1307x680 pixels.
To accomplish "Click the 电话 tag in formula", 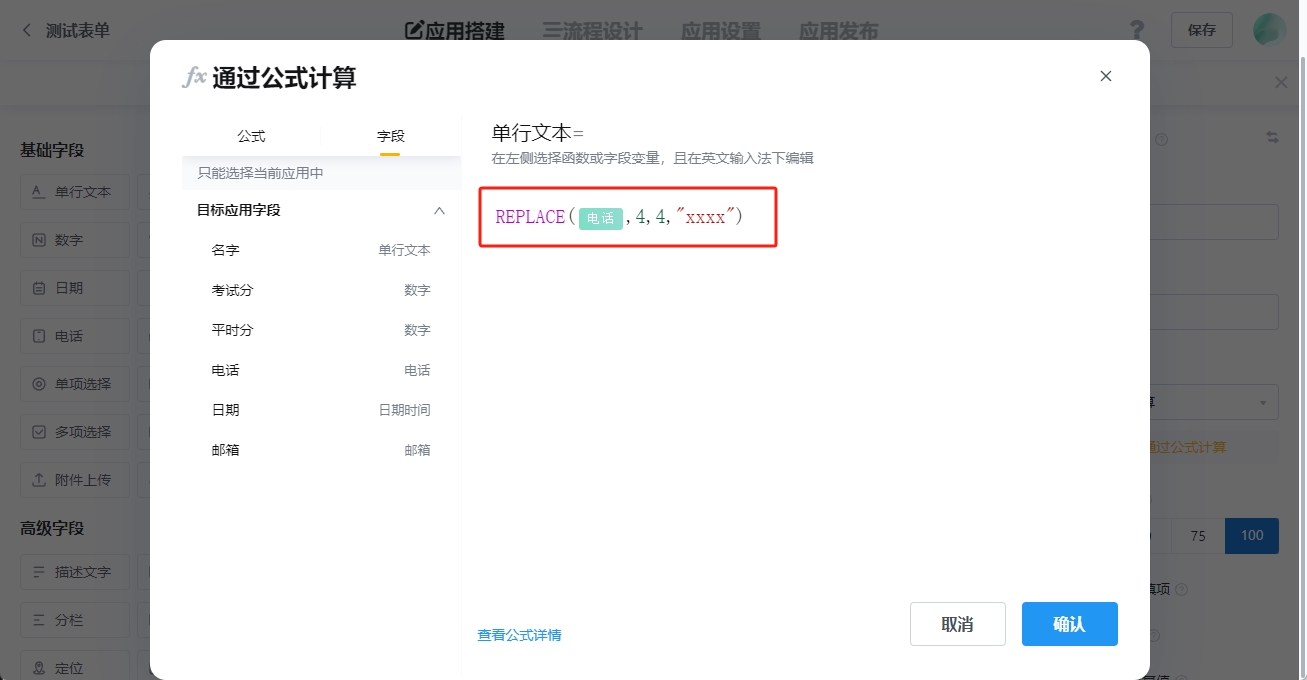I will click(600, 218).
